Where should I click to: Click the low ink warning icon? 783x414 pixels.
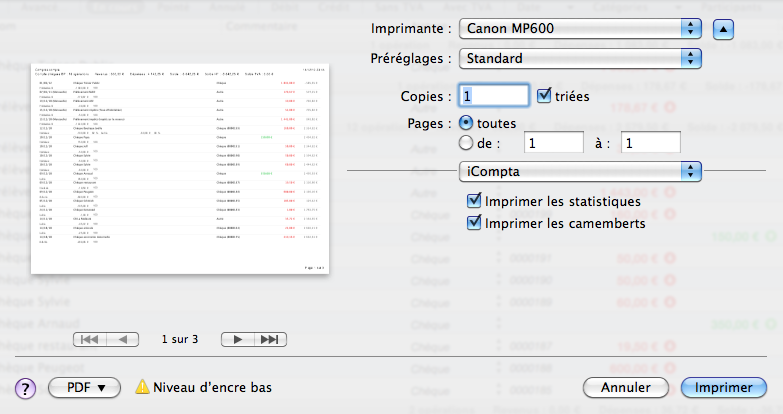coord(142,387)
